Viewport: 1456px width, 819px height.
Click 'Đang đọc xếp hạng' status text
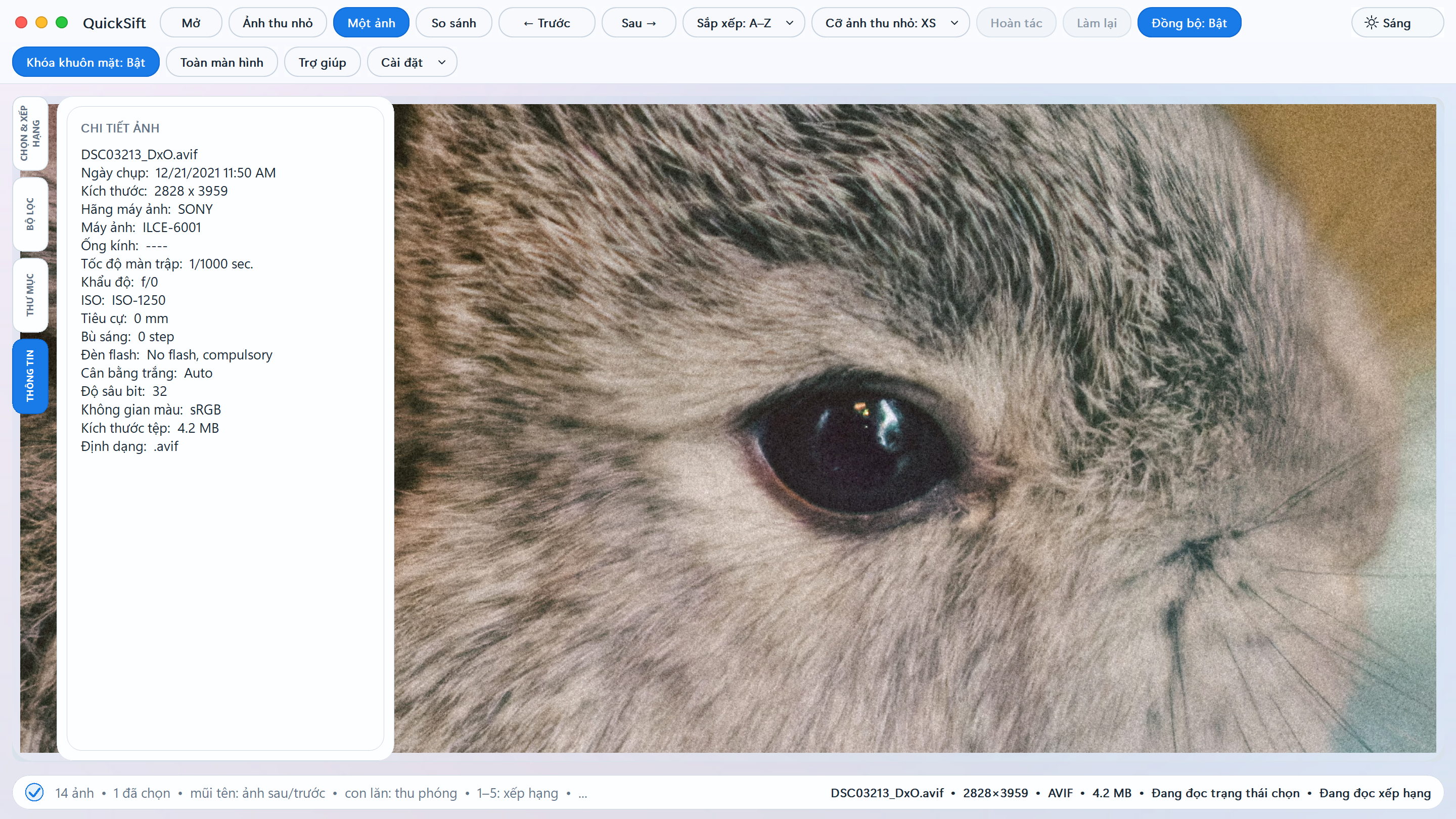(1375, 792)
